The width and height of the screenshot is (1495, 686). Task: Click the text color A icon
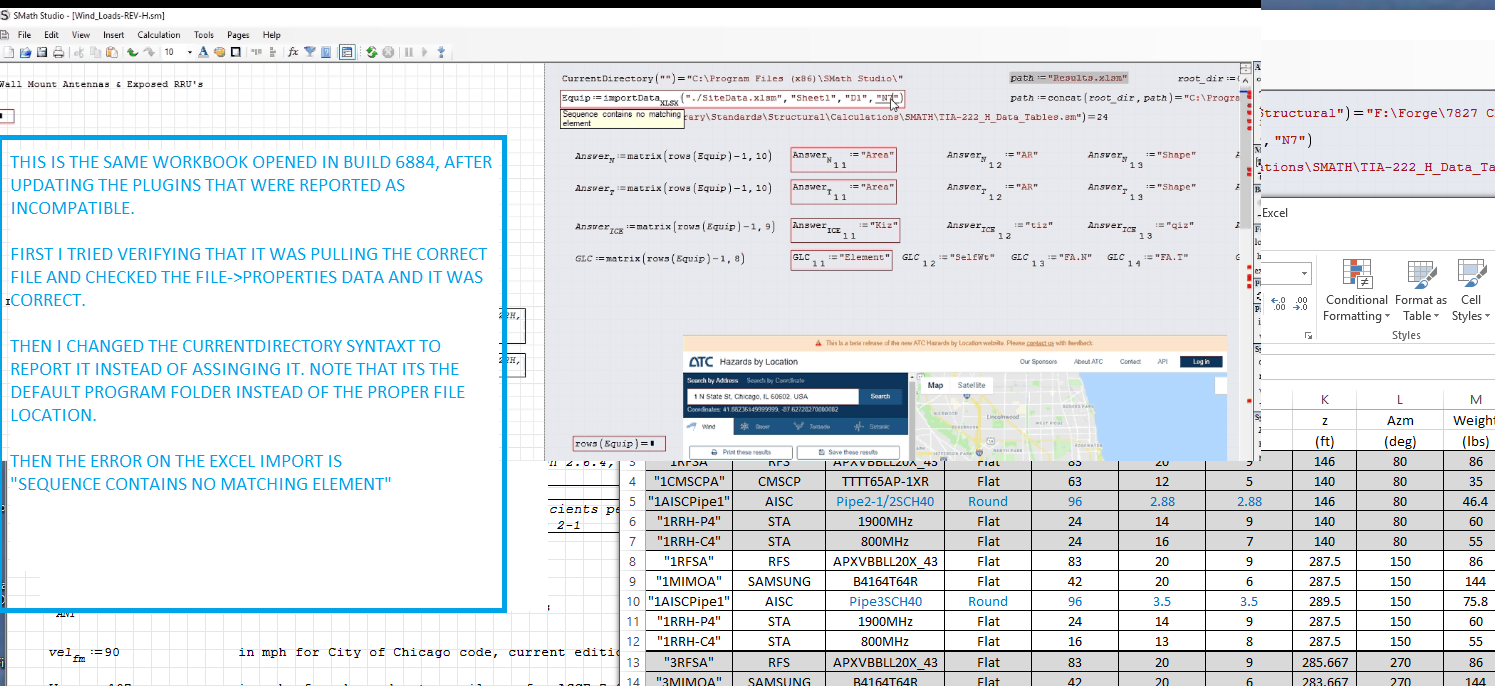click(x=203, y=52)
